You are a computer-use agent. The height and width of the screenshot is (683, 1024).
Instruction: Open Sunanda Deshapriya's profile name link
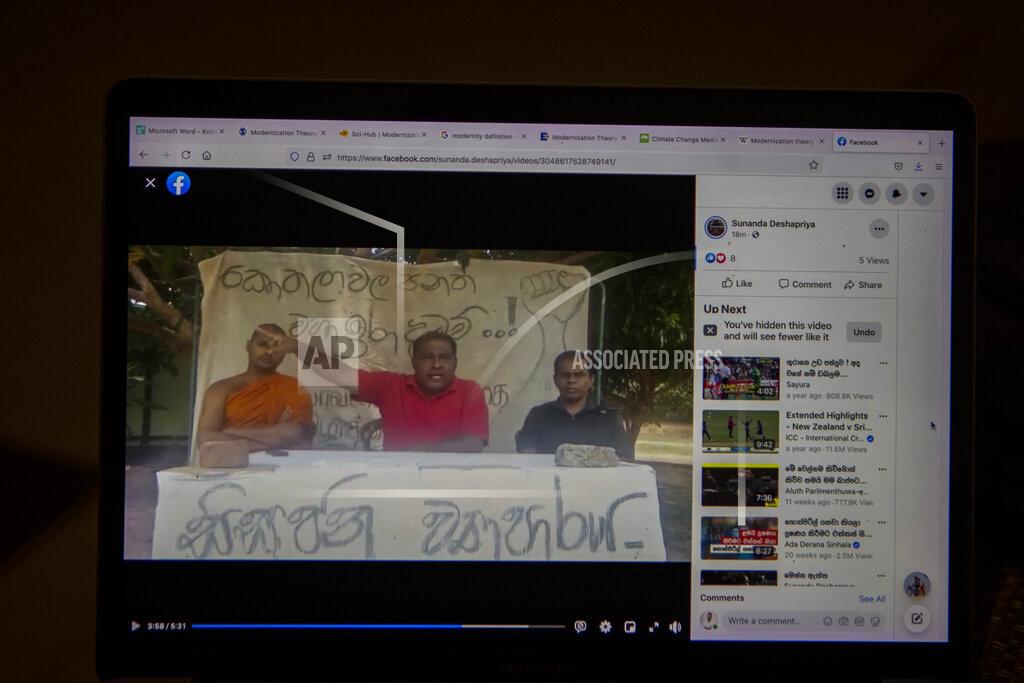click(x=773, y=223)
